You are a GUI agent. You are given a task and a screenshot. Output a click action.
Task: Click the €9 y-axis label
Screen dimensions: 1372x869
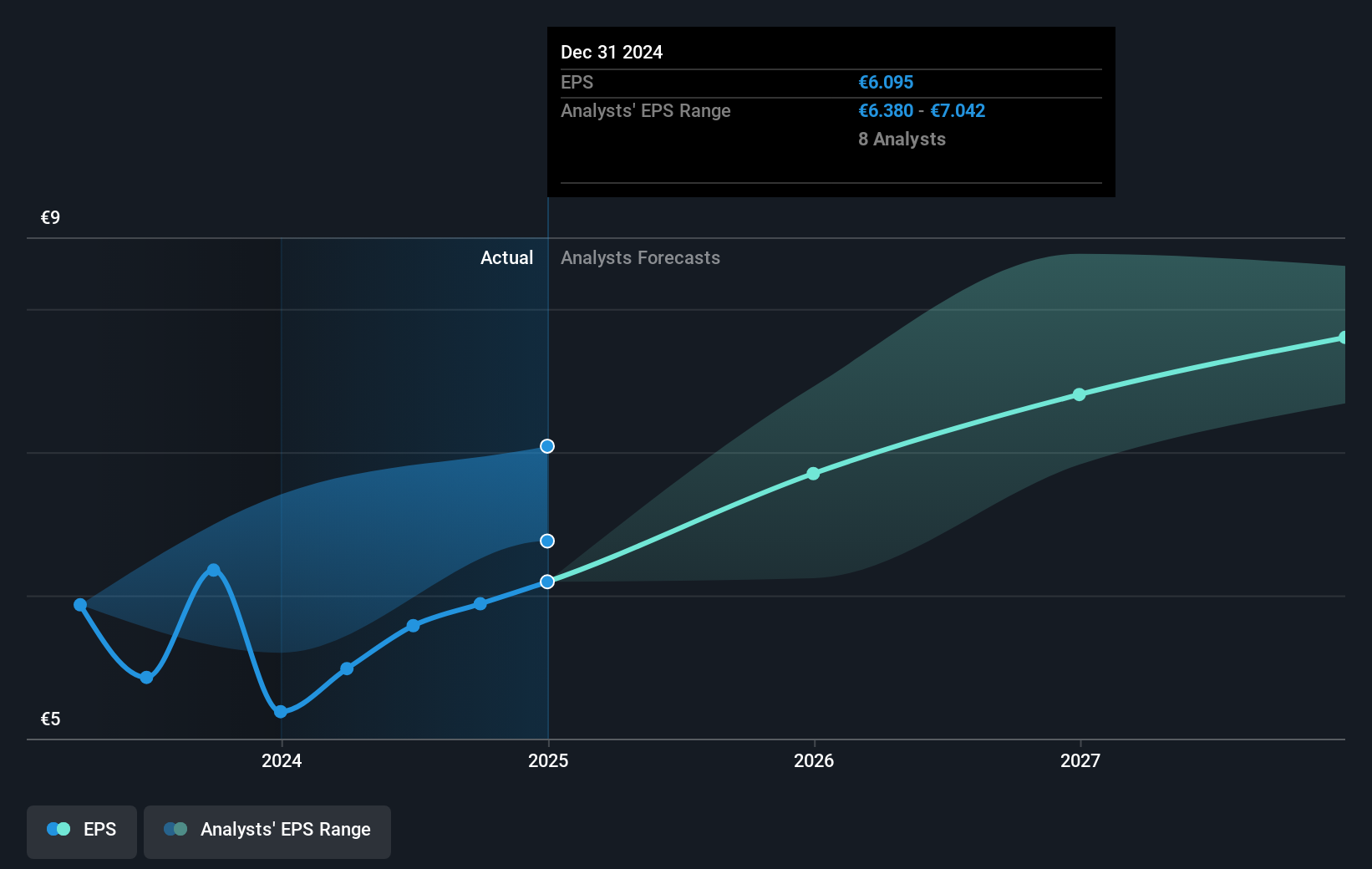[51, 218]
